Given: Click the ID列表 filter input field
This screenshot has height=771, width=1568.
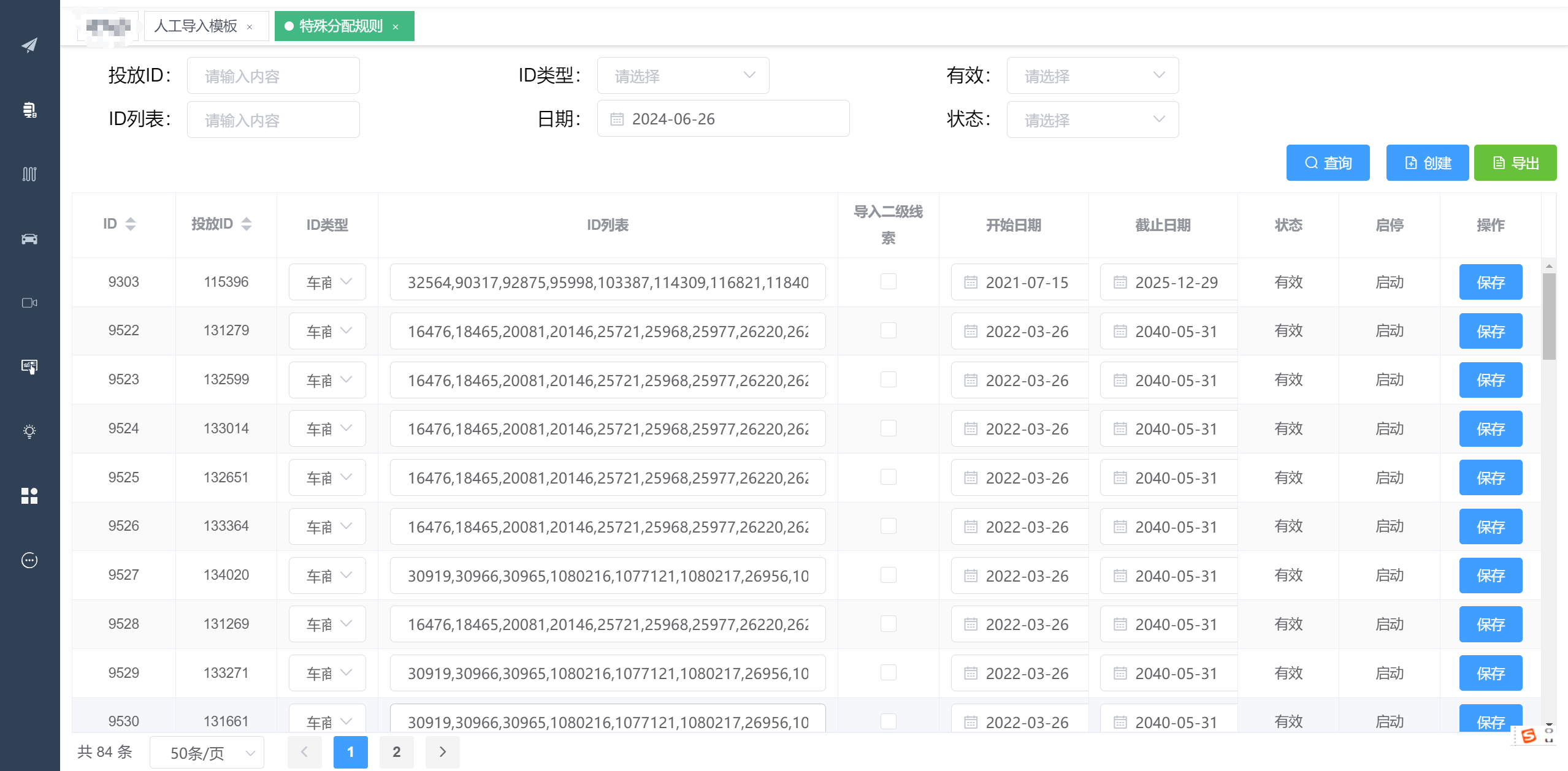Looking at the screenshot, I should coord(273,120).
